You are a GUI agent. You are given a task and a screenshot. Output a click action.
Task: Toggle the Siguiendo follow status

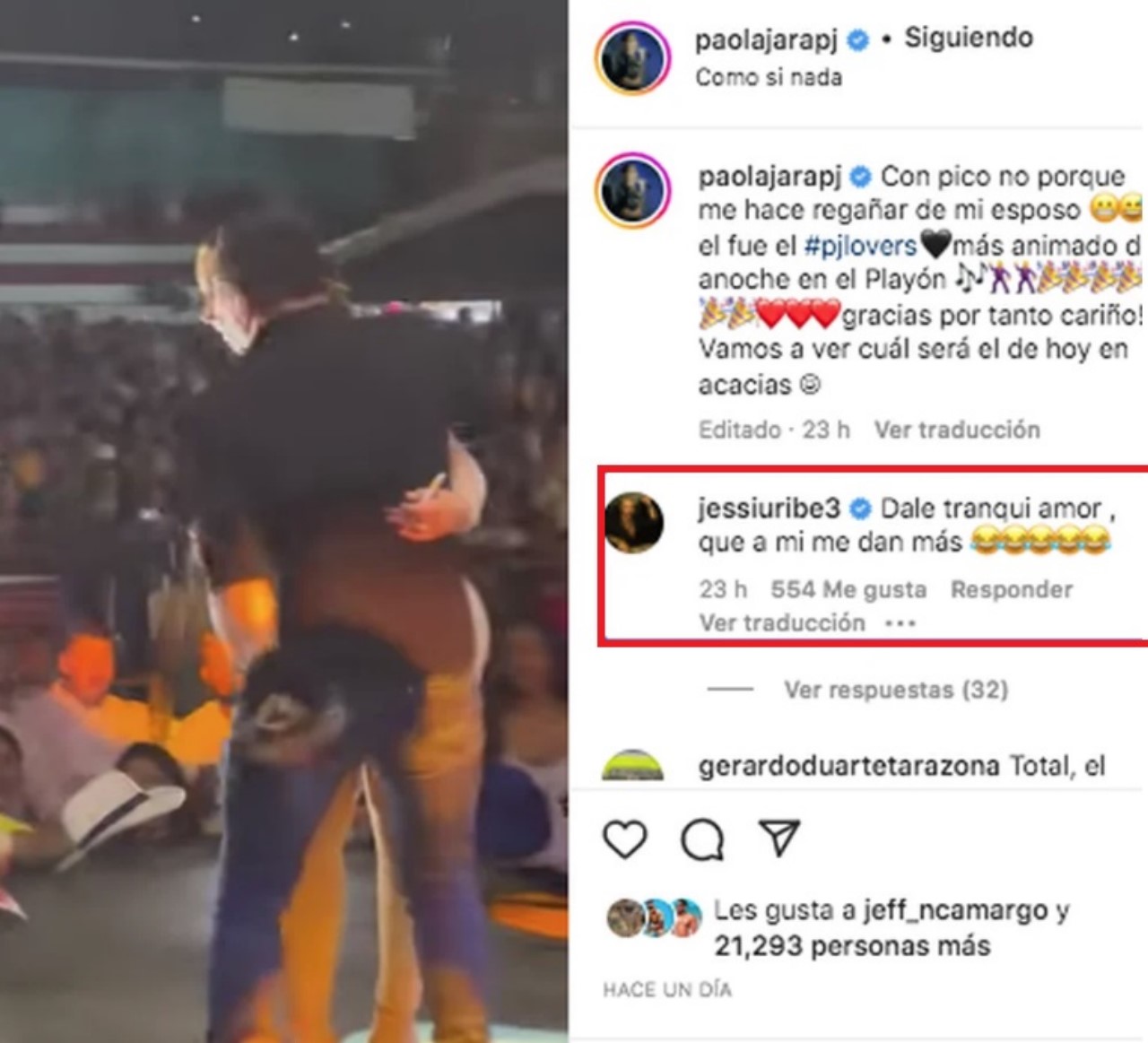click(969, 38)
